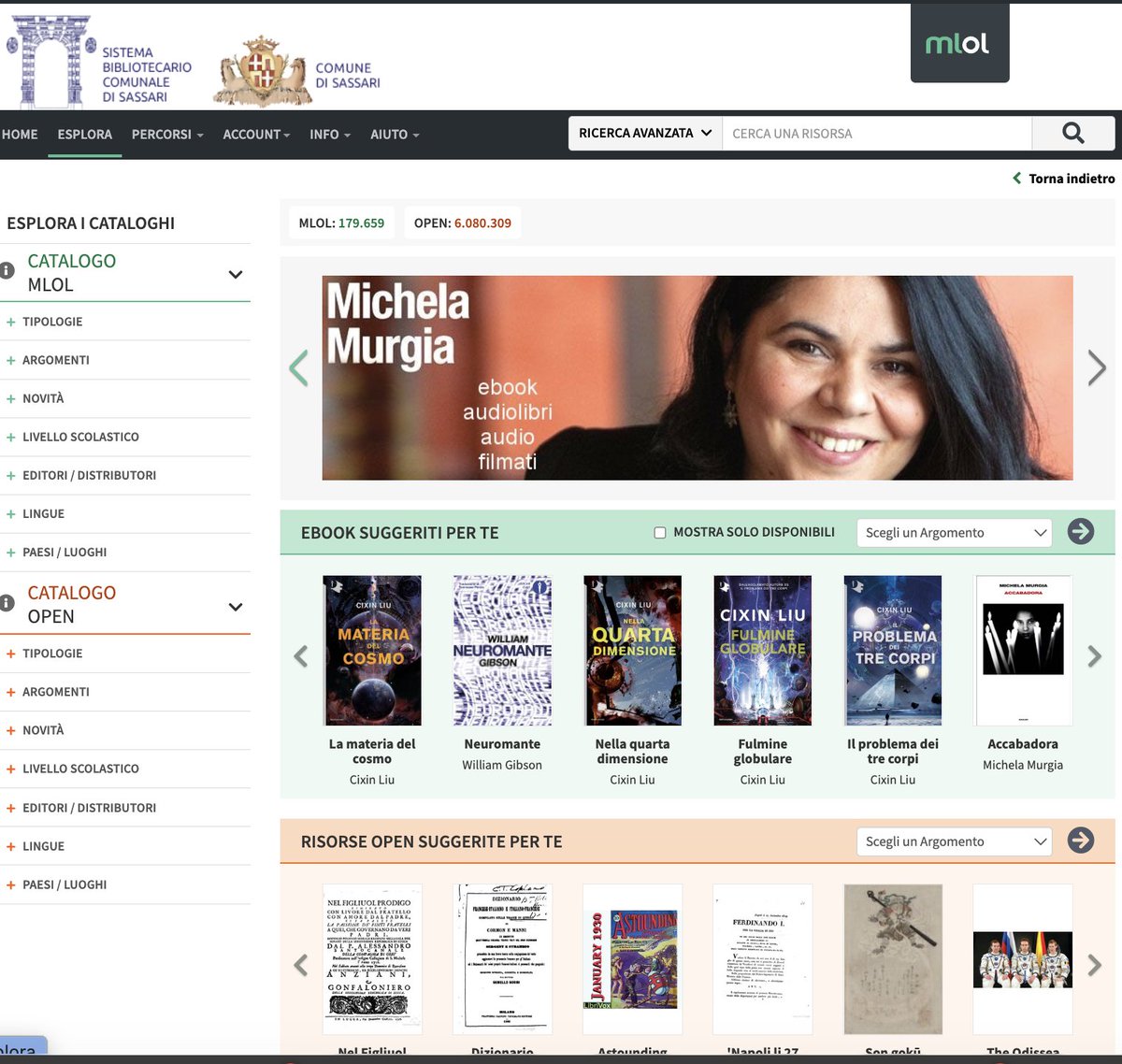This screenshot has width=1122, height=1064.
Task: Collapse Catalogo MLOL section chevron
Action: pyautogui.click(x=236, y=274)
